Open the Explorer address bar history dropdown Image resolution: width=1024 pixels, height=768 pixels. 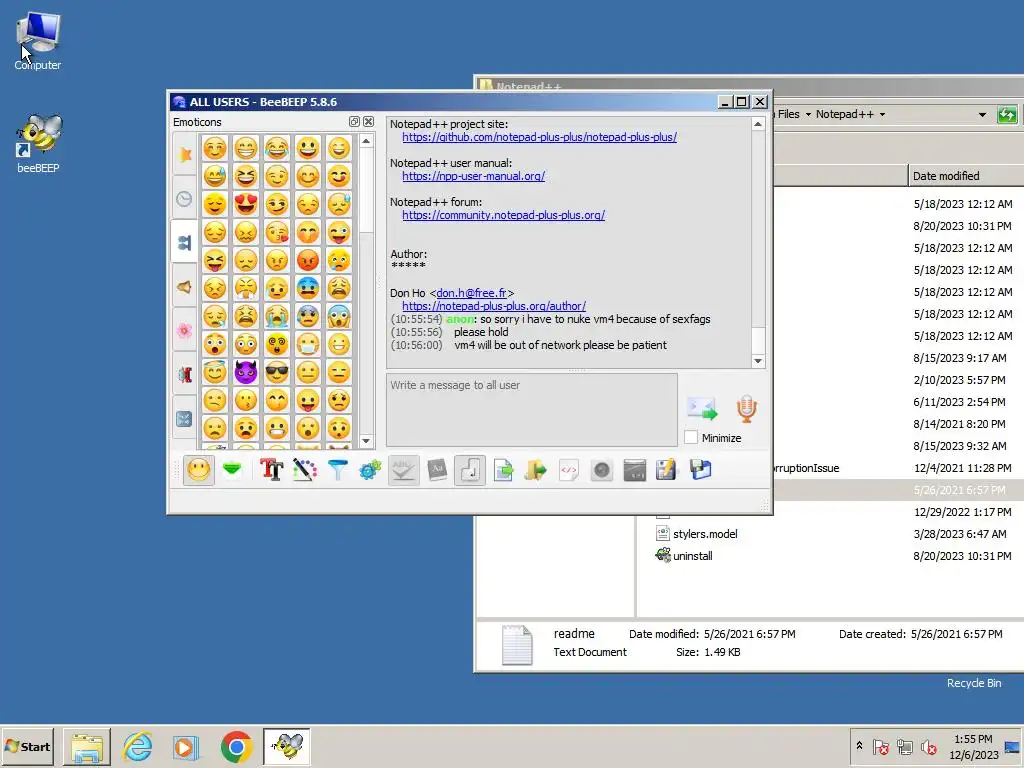982,114
